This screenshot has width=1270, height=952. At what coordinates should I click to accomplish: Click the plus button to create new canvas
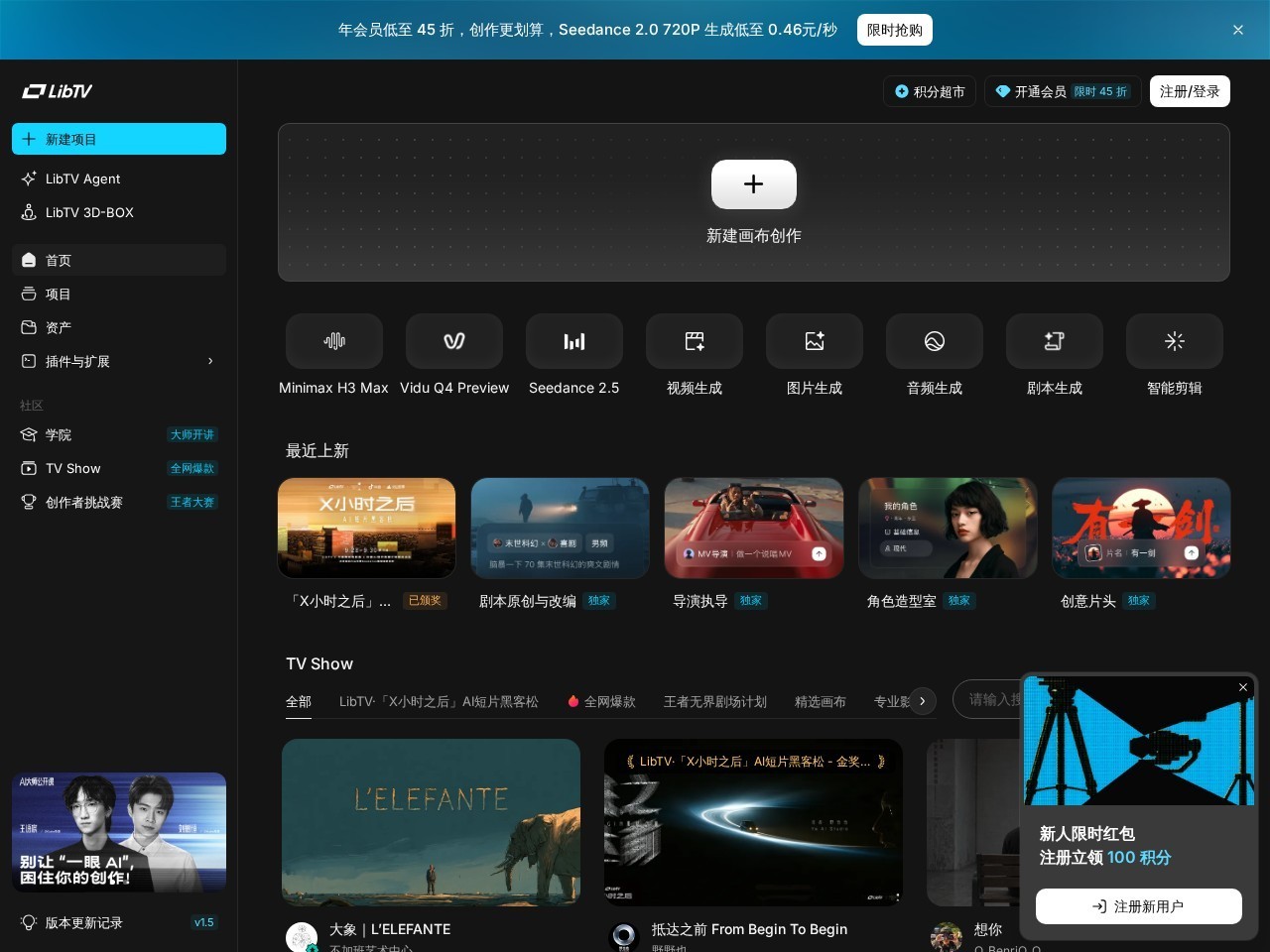754,184
